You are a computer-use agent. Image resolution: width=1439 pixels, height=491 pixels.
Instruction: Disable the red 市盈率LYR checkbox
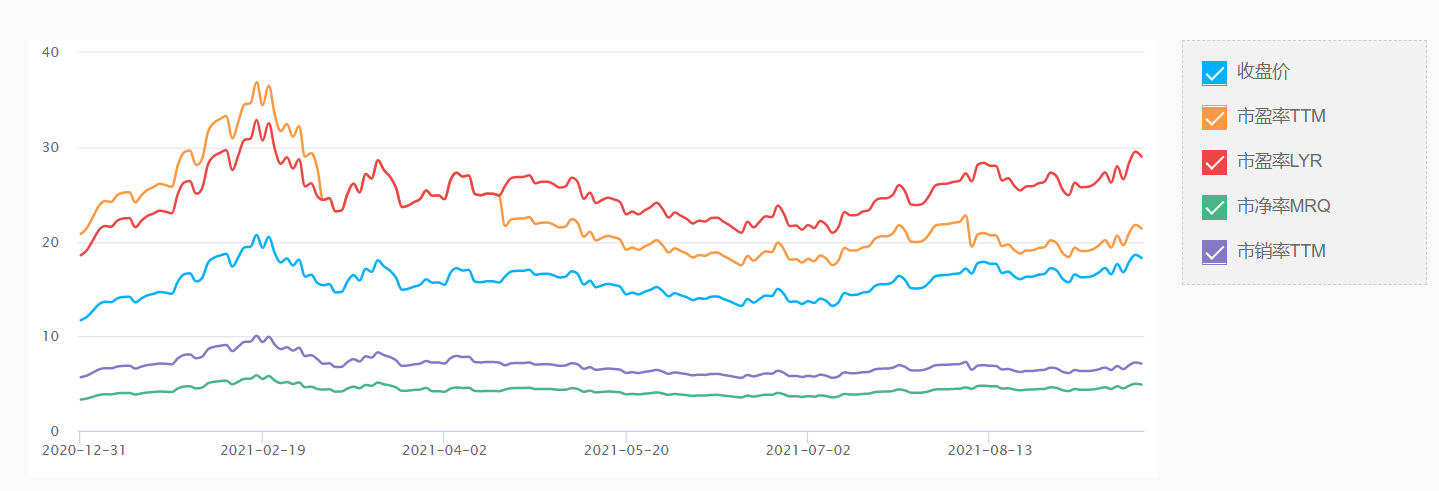coord(1214,162)
